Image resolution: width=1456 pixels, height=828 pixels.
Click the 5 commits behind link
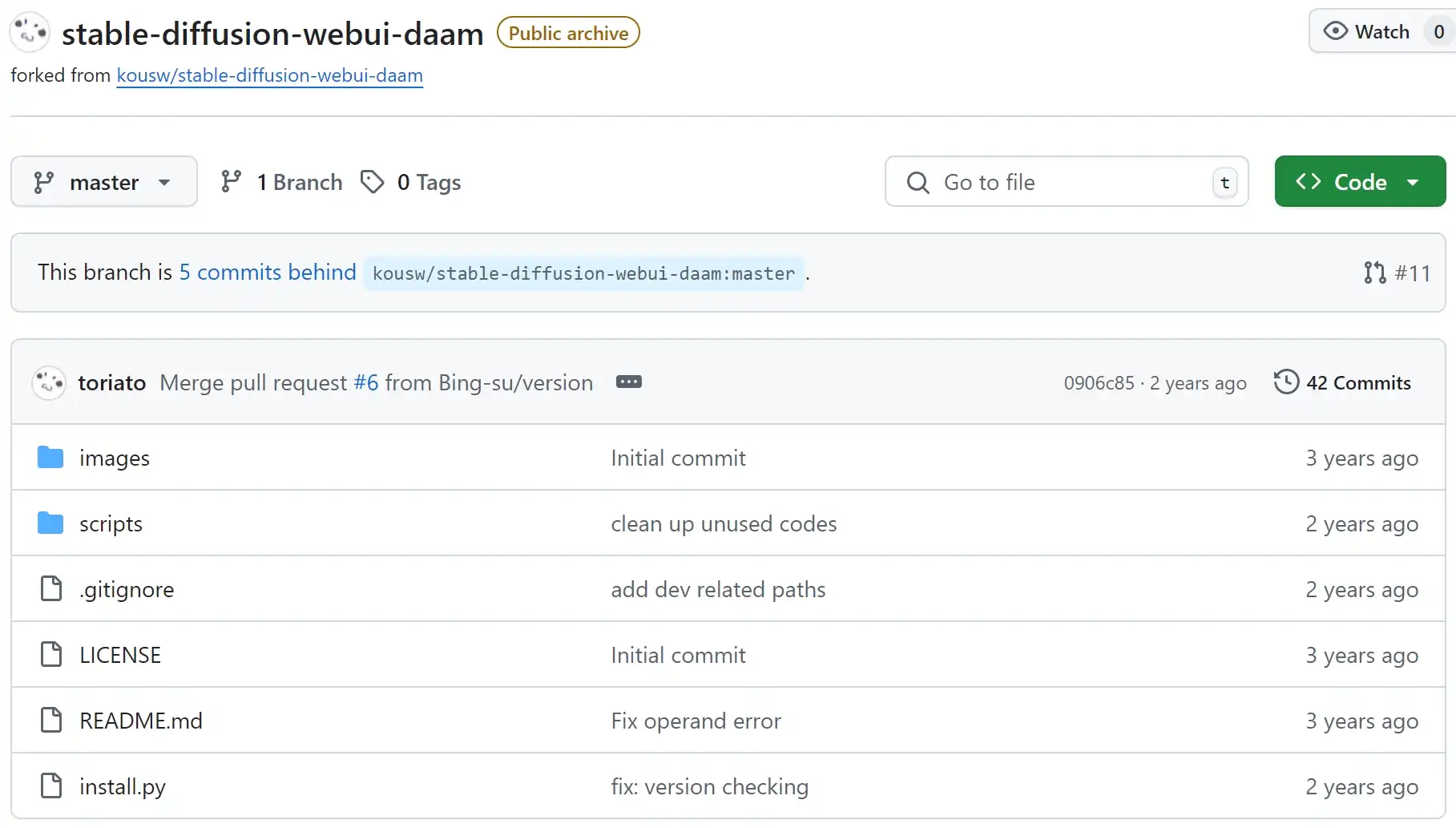pyautogui.click(x=268, y=272)
